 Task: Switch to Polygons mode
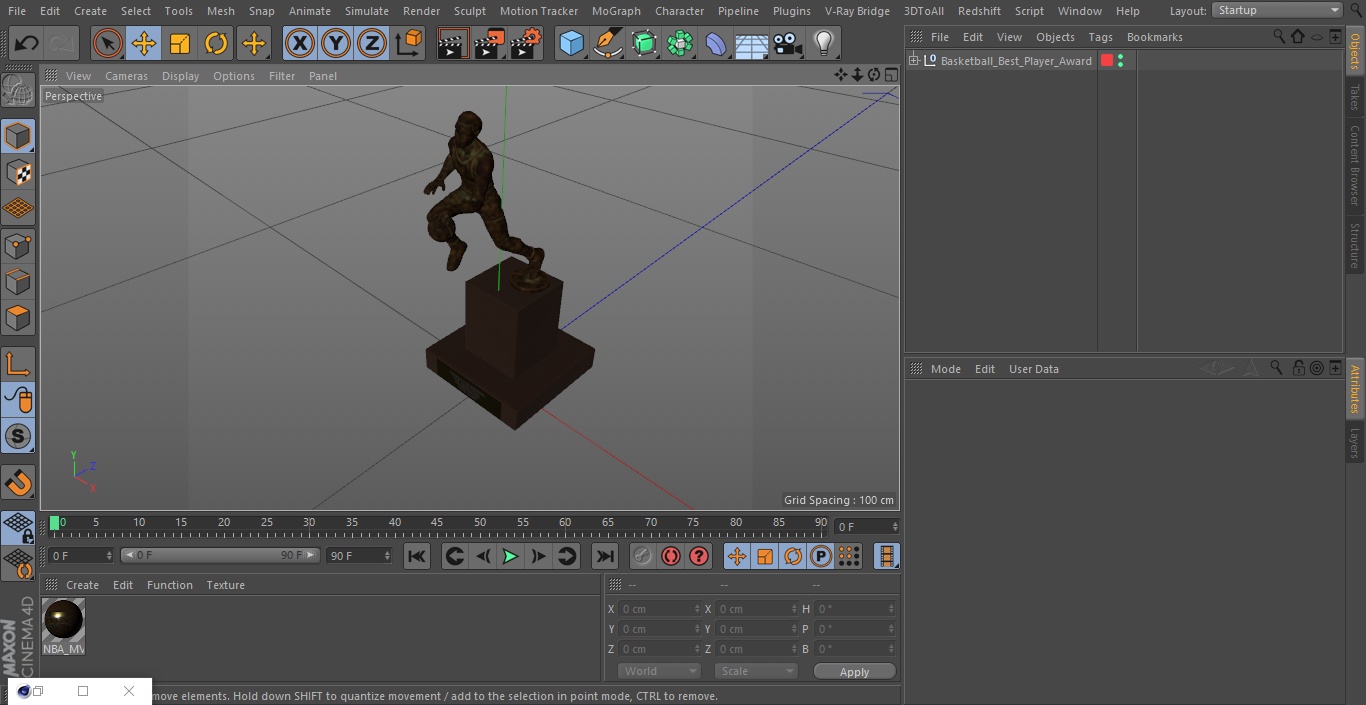(x=18, y=318)
